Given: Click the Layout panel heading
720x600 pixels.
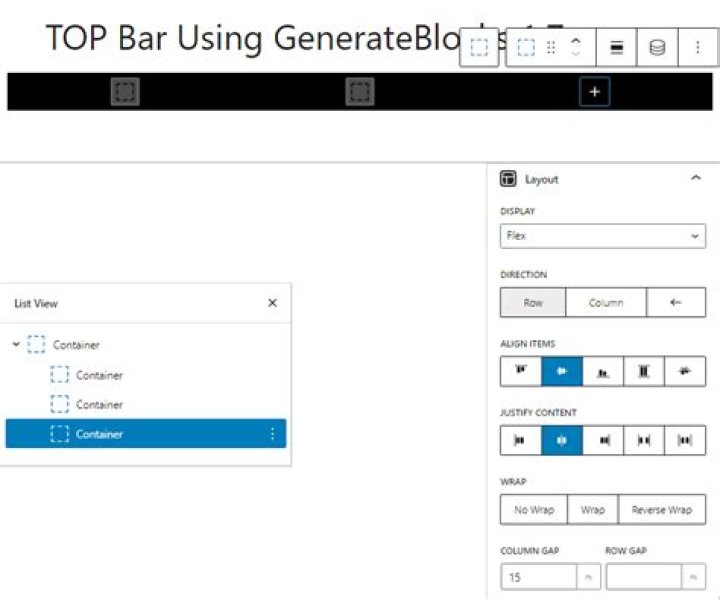Looking at the screenshot, I should coord(541,179).
